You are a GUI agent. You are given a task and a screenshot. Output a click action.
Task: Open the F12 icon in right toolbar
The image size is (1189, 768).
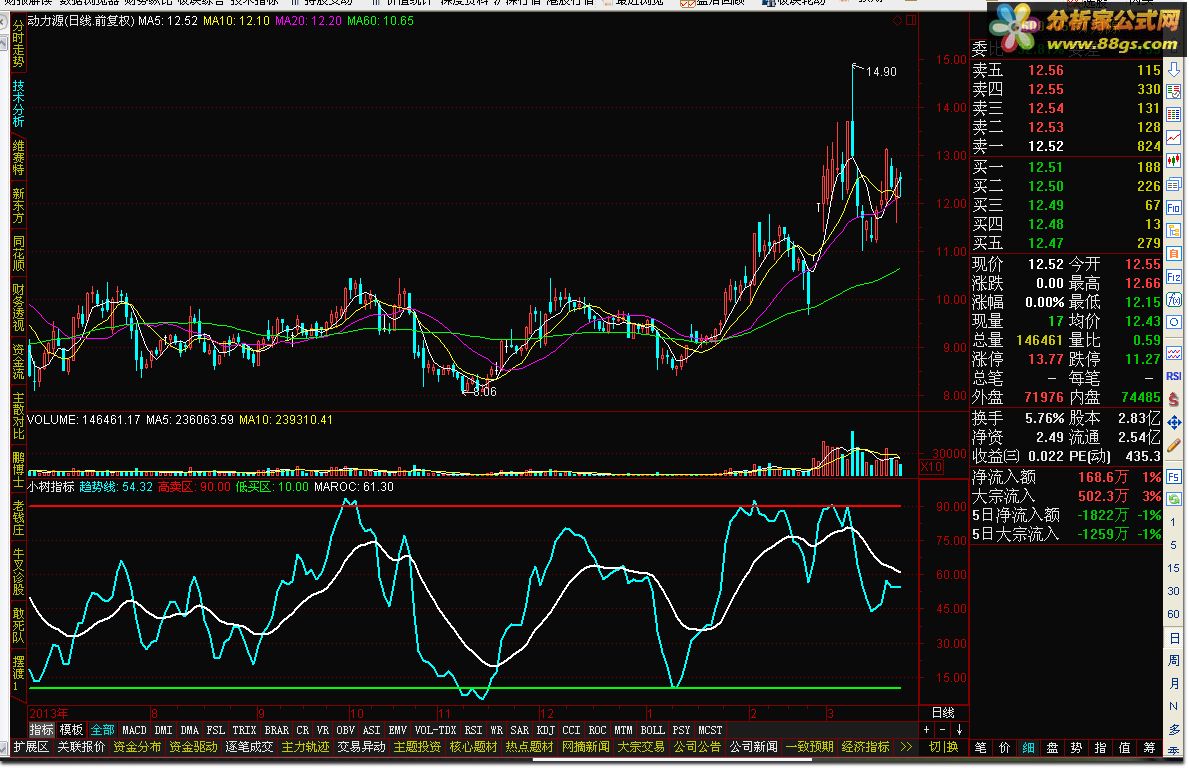click(1174, 277)
